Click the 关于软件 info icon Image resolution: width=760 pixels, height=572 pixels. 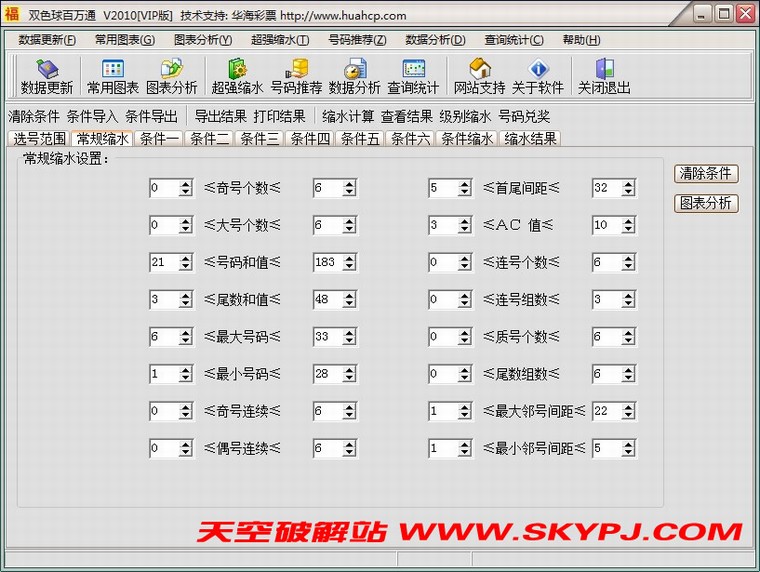[x=537, y=75]
